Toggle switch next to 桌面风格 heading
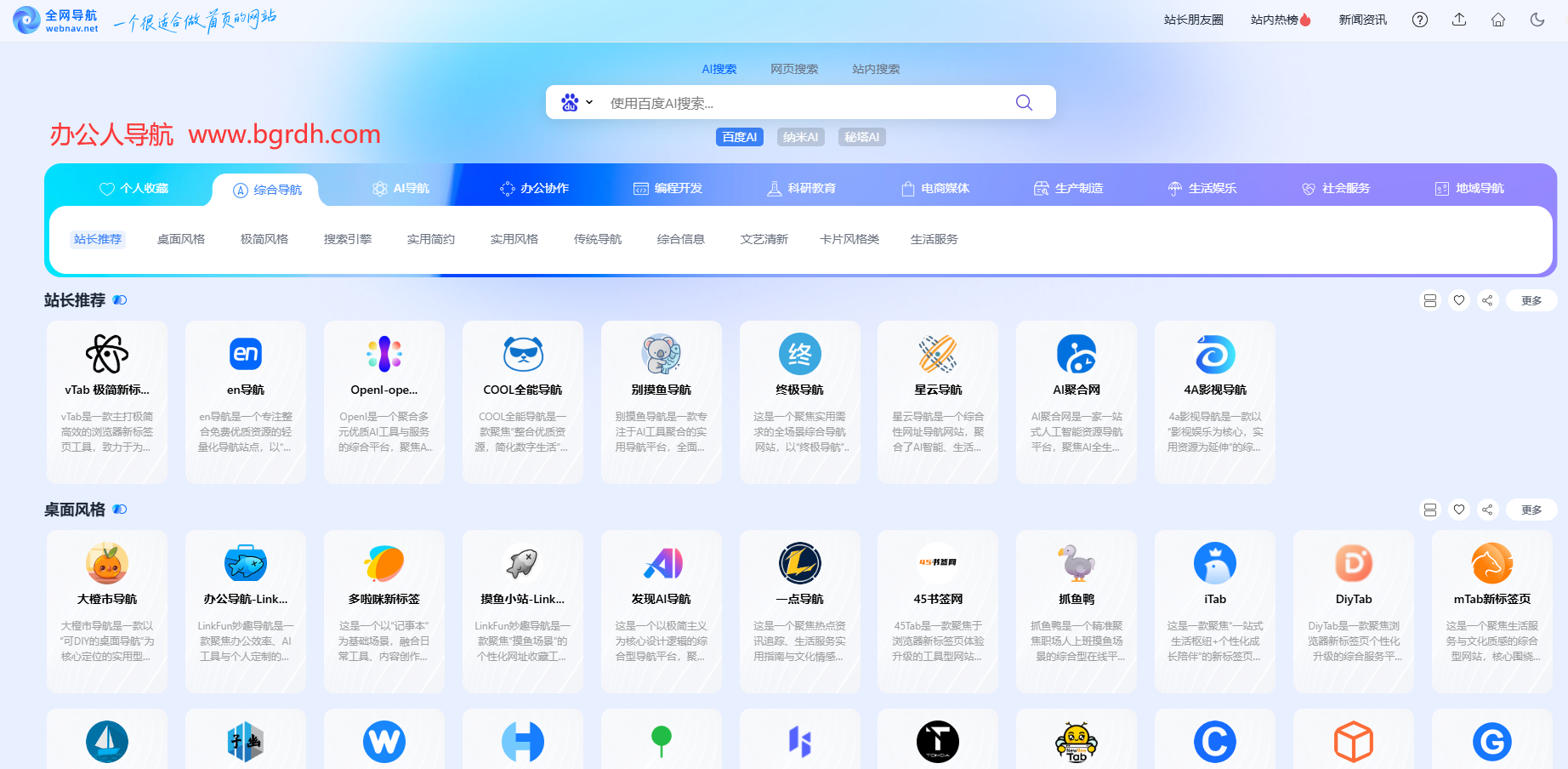The image size is (1568, 769). (120, 510)
